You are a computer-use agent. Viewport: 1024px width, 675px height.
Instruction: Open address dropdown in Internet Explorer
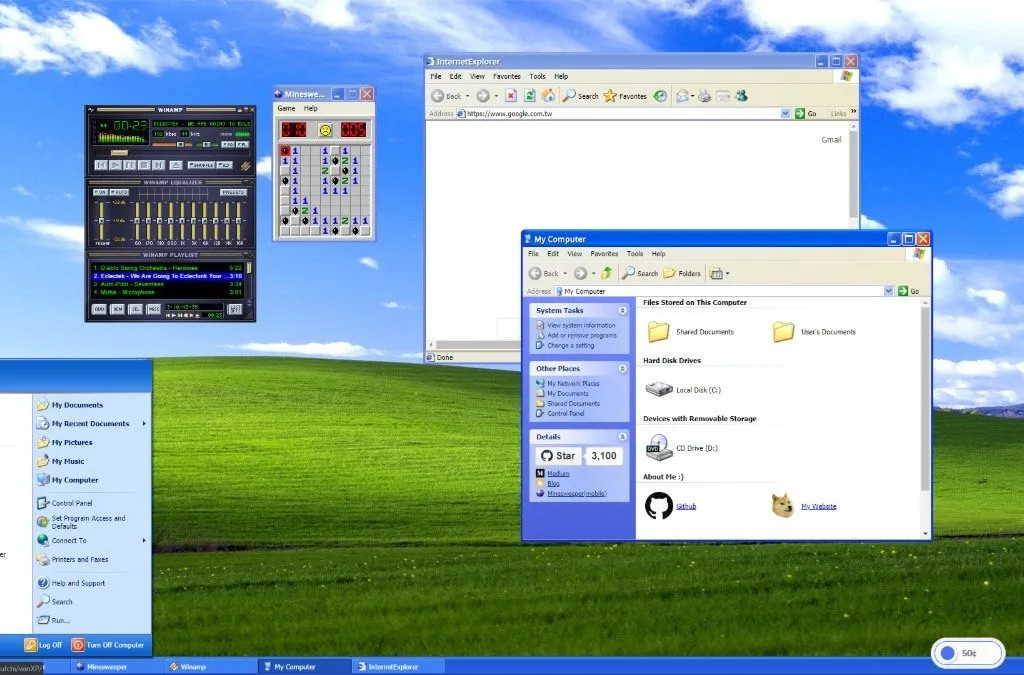click(x=785, y=114)
